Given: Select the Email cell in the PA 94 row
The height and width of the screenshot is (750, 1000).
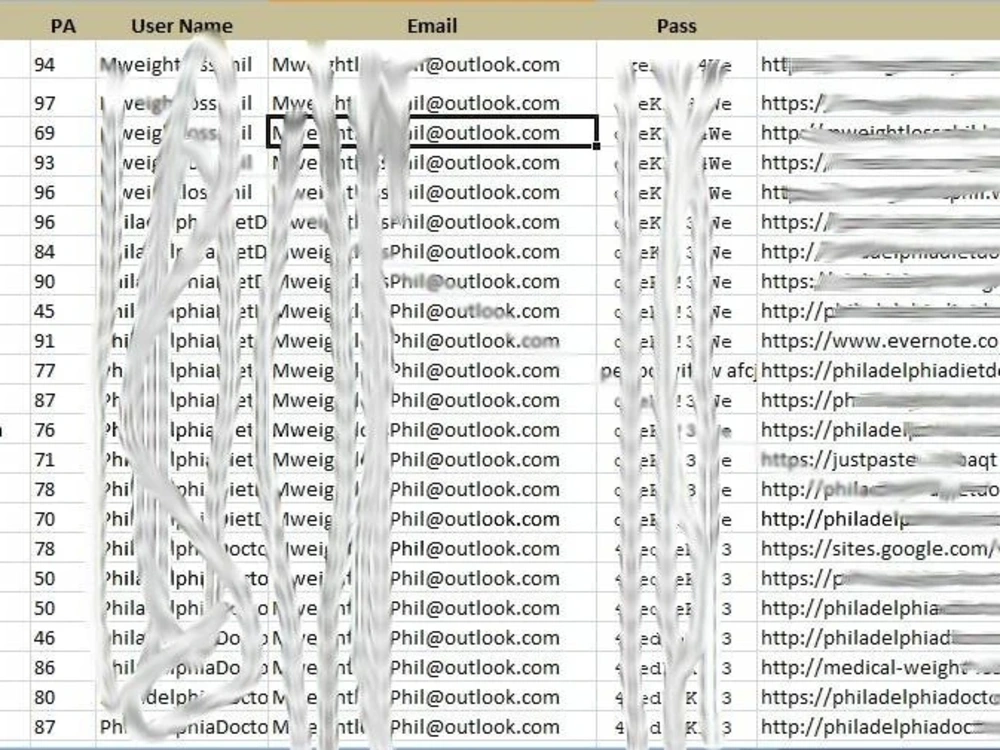Looking at the screenshot, I should [x=432, y=64].
